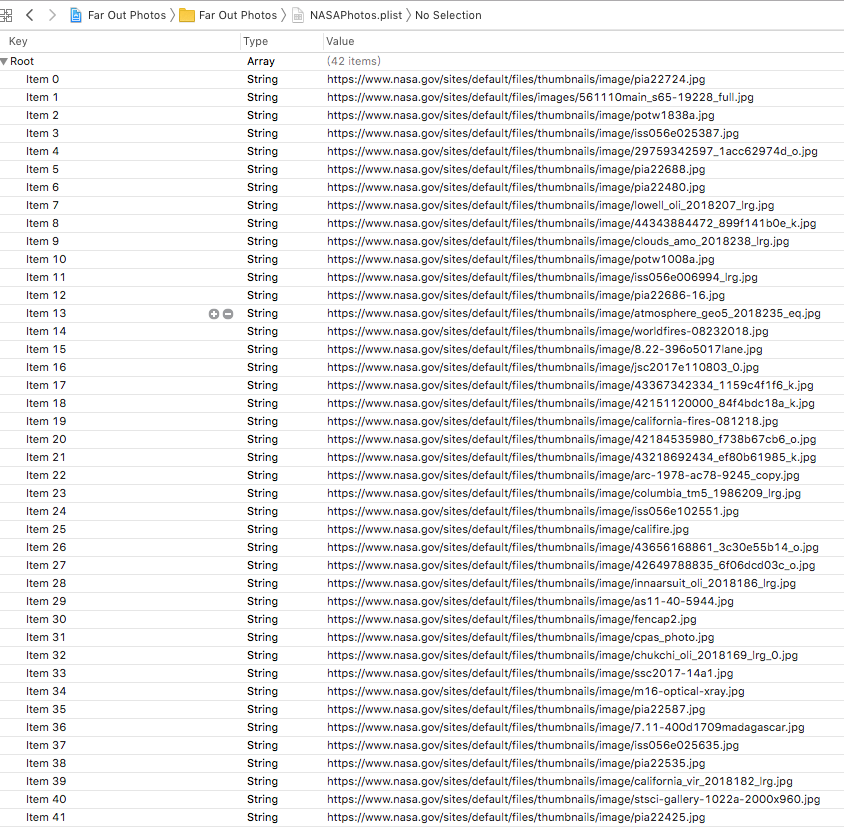This screenshot has height=833, width=844.
Task: Click the potw1008a.jpg URL value
Action: click(x=521, y=259)
